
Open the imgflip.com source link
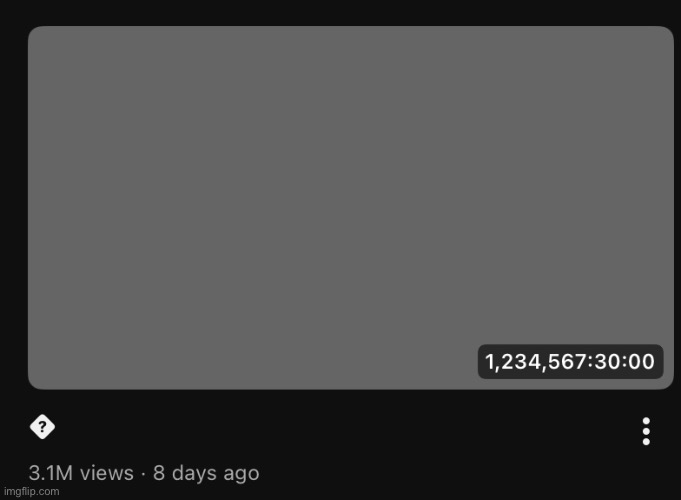30,493
